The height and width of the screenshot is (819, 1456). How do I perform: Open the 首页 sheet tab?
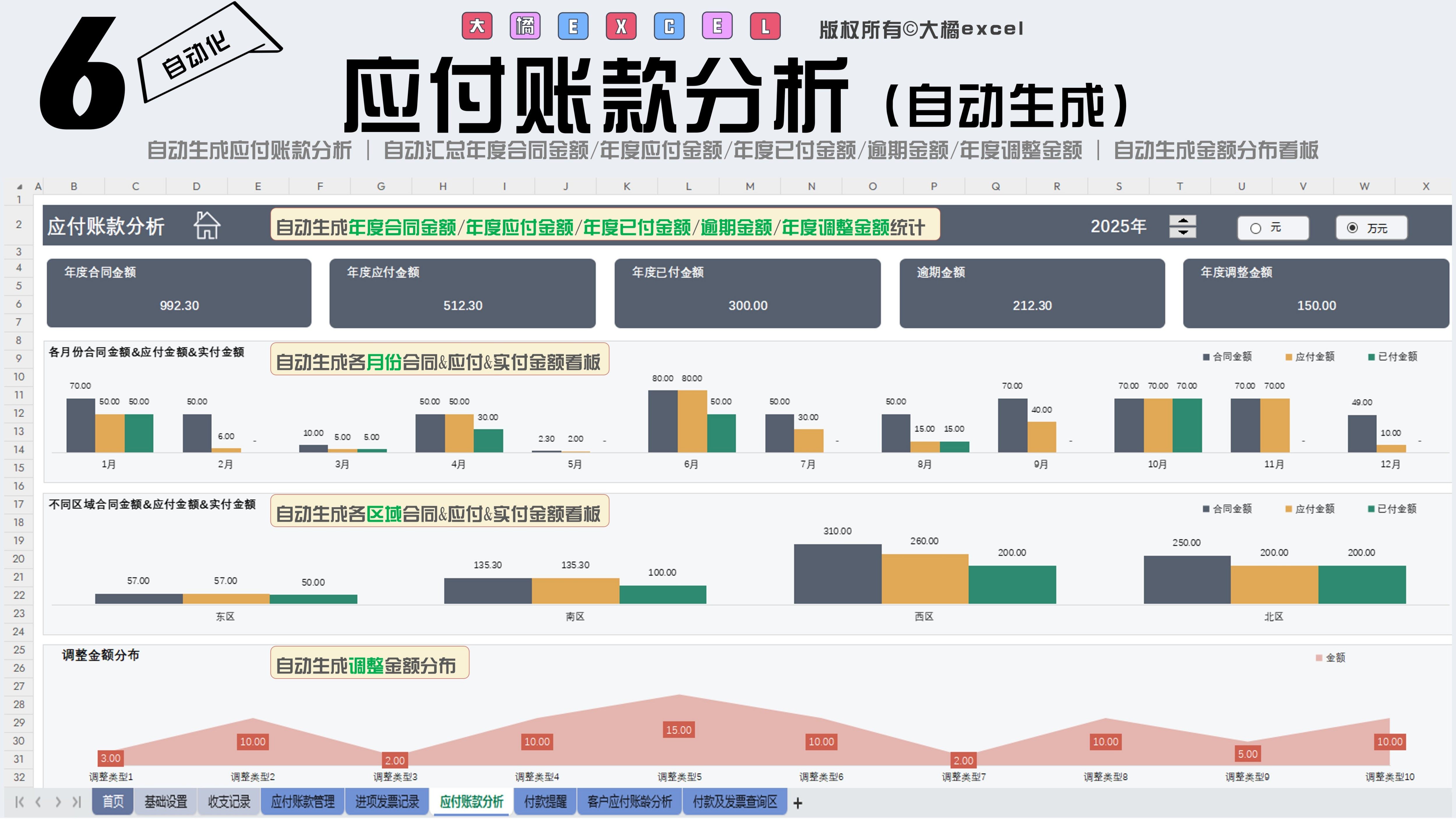[x=112, y=802]
